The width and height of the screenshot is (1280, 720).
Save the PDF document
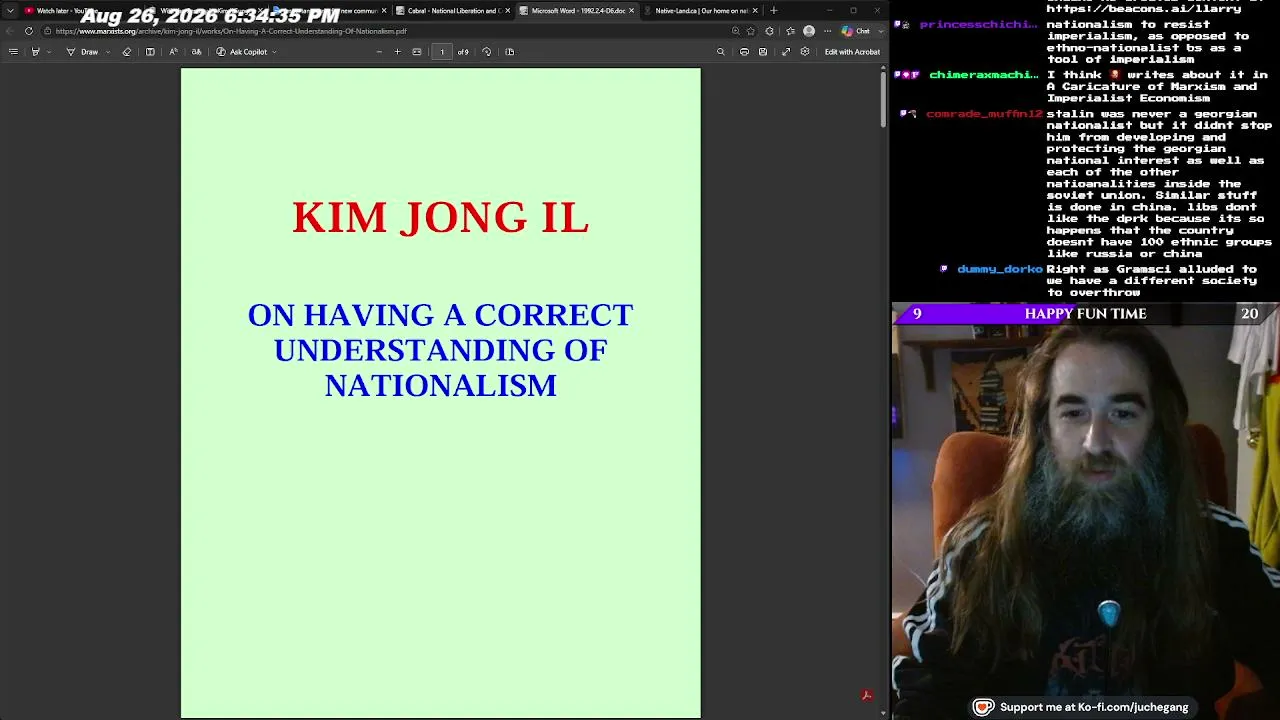763,52
